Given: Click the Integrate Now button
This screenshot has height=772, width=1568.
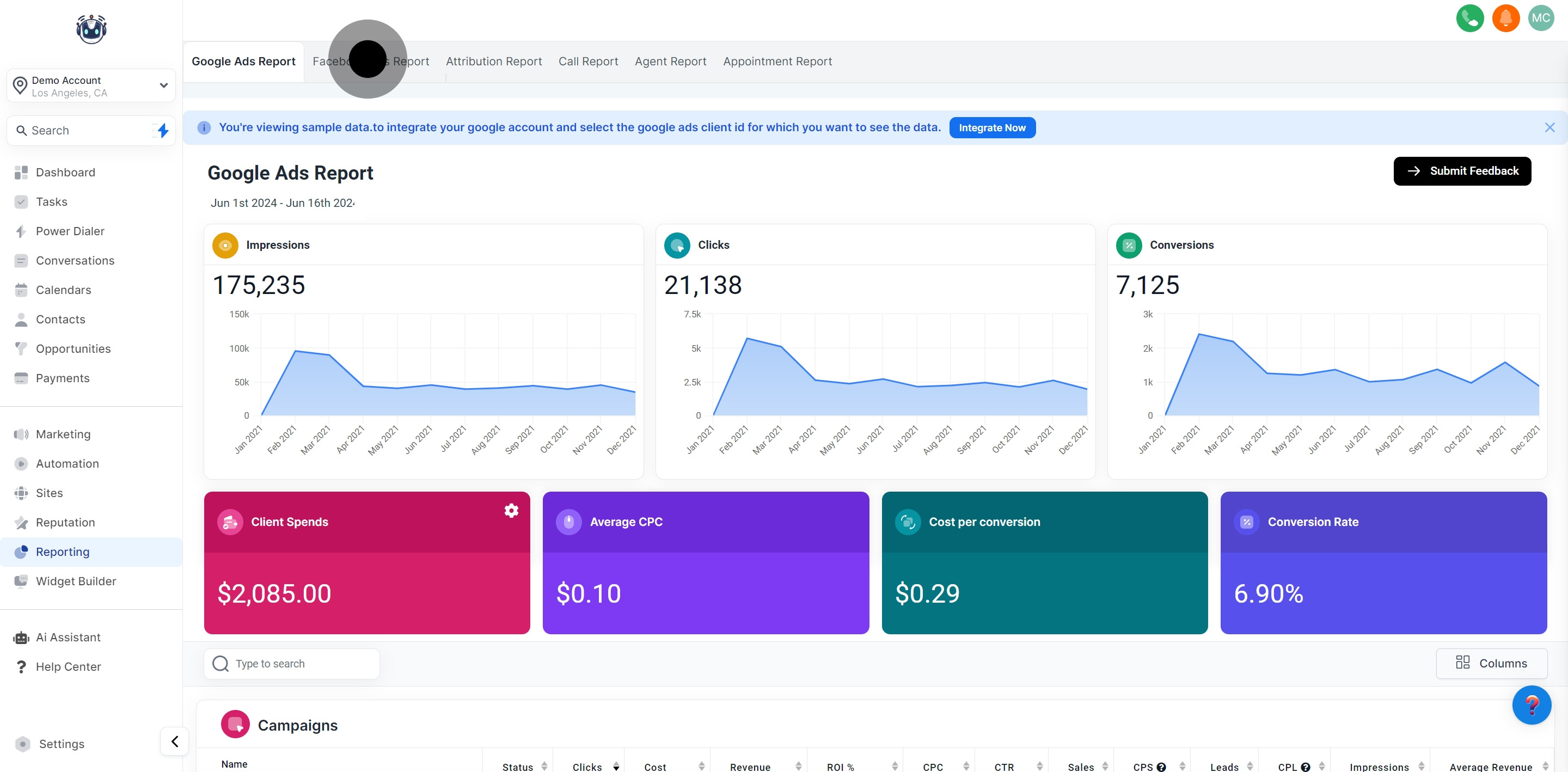Looking at the screenshot, I should (991, 127).
